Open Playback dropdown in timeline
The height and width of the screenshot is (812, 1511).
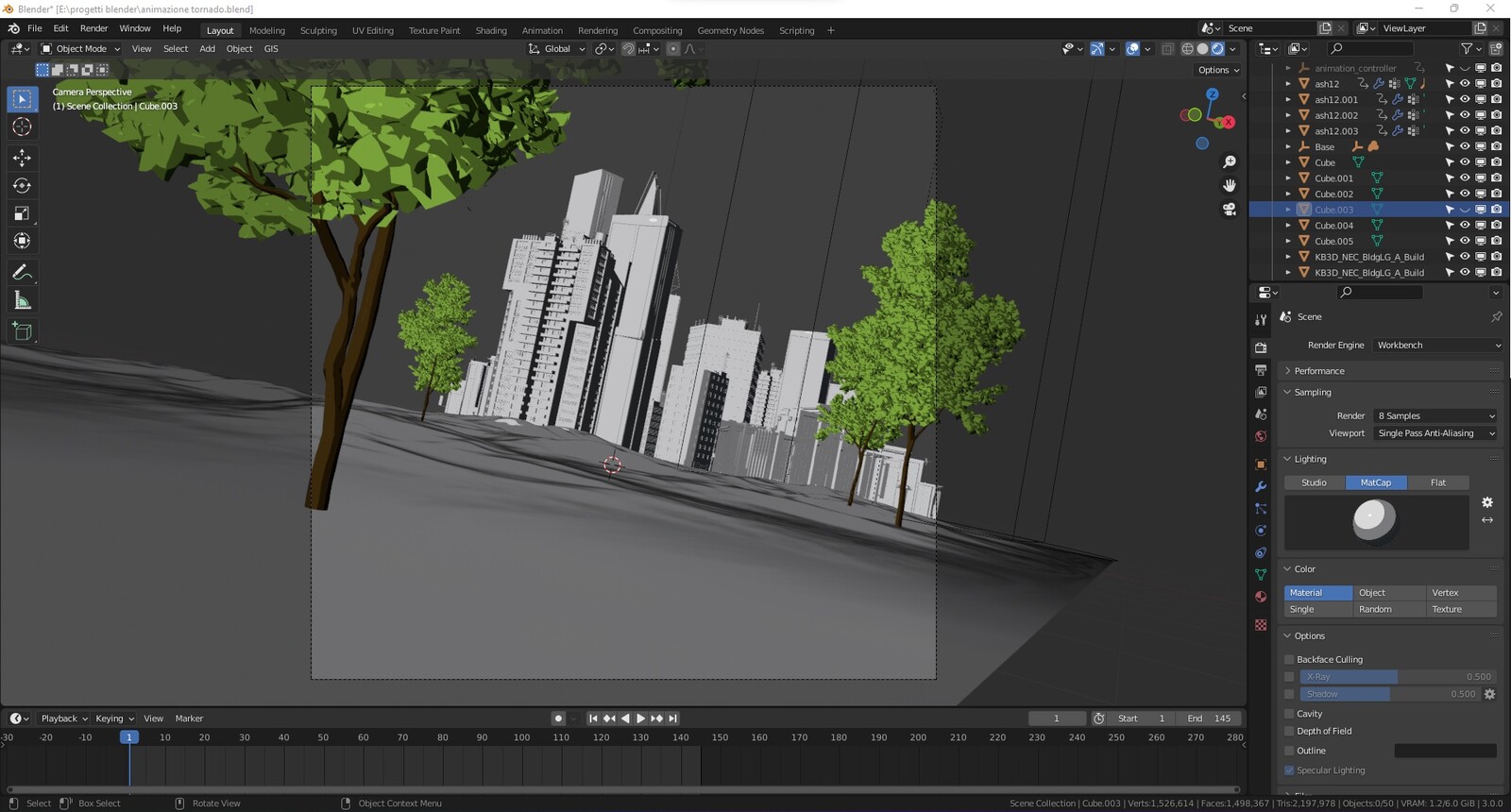click(63, 719)
